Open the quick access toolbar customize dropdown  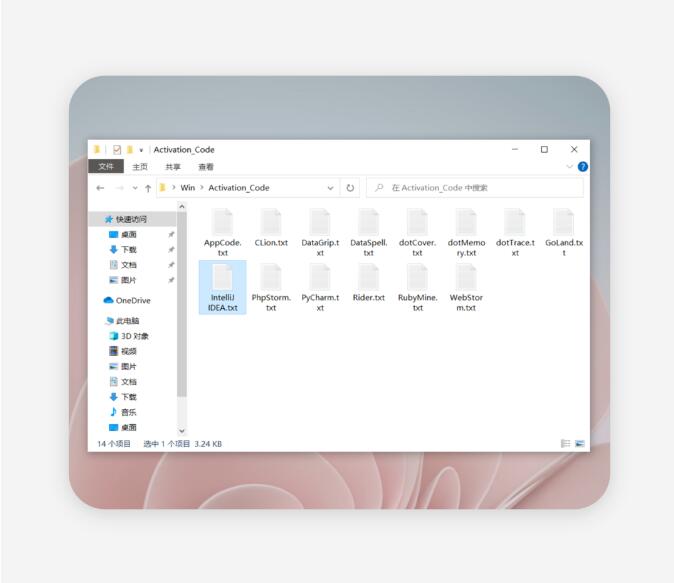[141, 150]
